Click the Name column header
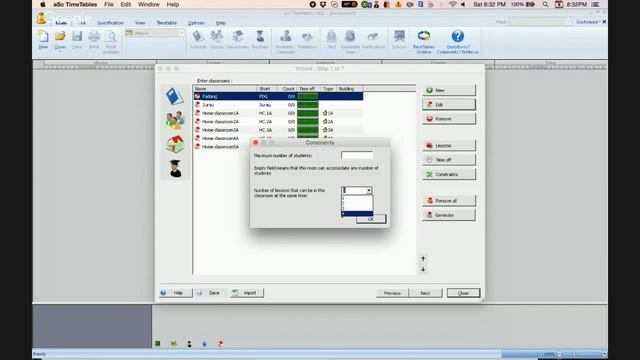640x360 pixels. (x=225, y=89)
